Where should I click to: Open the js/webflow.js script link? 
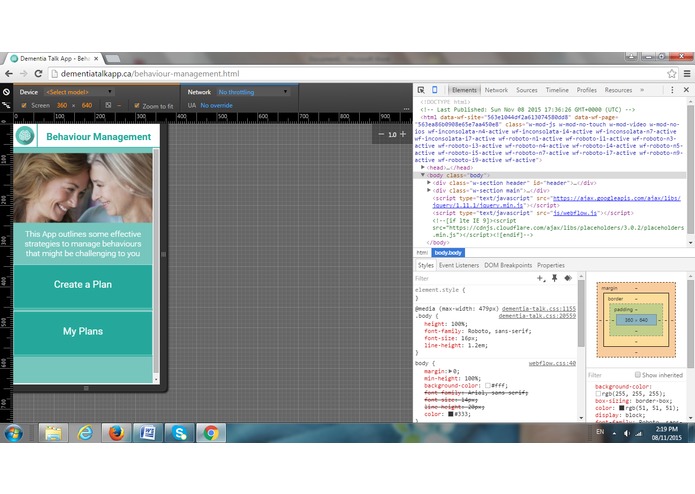click(x=575, y=213)
